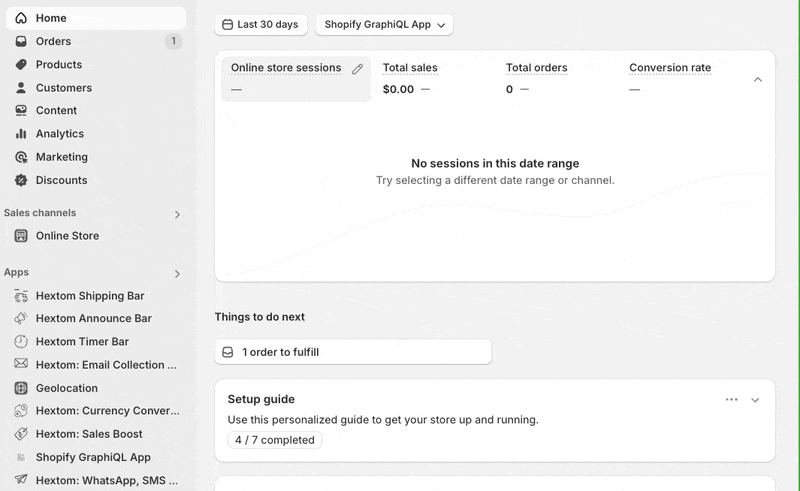This screenshot has height=491, width=800.
Task: Click the 1 order to fulfill button
Action: 353,352
